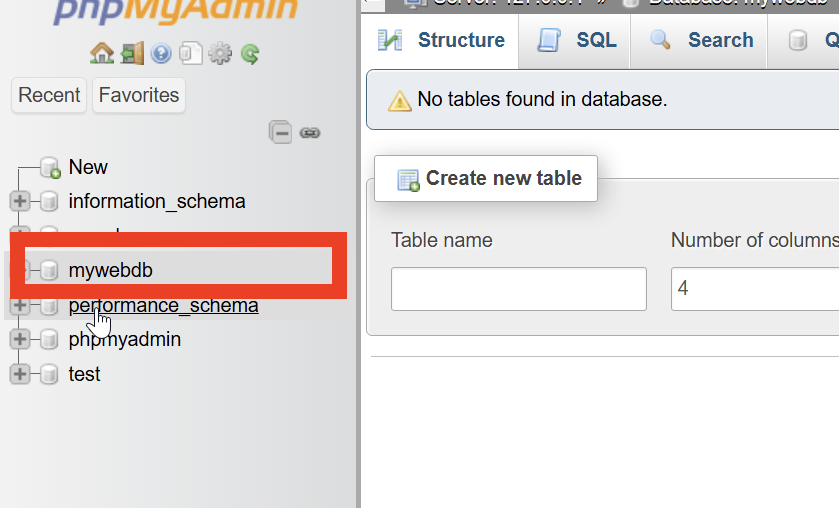This screenshot has width=839, height=508.
Task: Click the phpMyAdmin logo
Action: click(x=175, y=10)
